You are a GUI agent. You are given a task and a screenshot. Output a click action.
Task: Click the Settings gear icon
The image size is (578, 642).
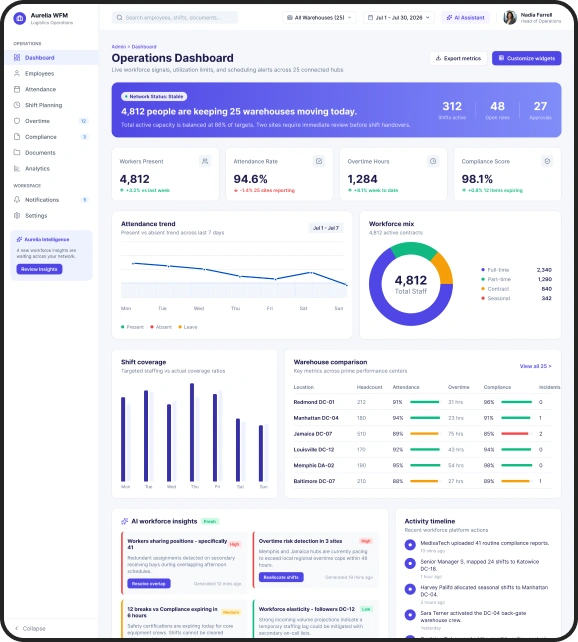(x=17, y=215)
